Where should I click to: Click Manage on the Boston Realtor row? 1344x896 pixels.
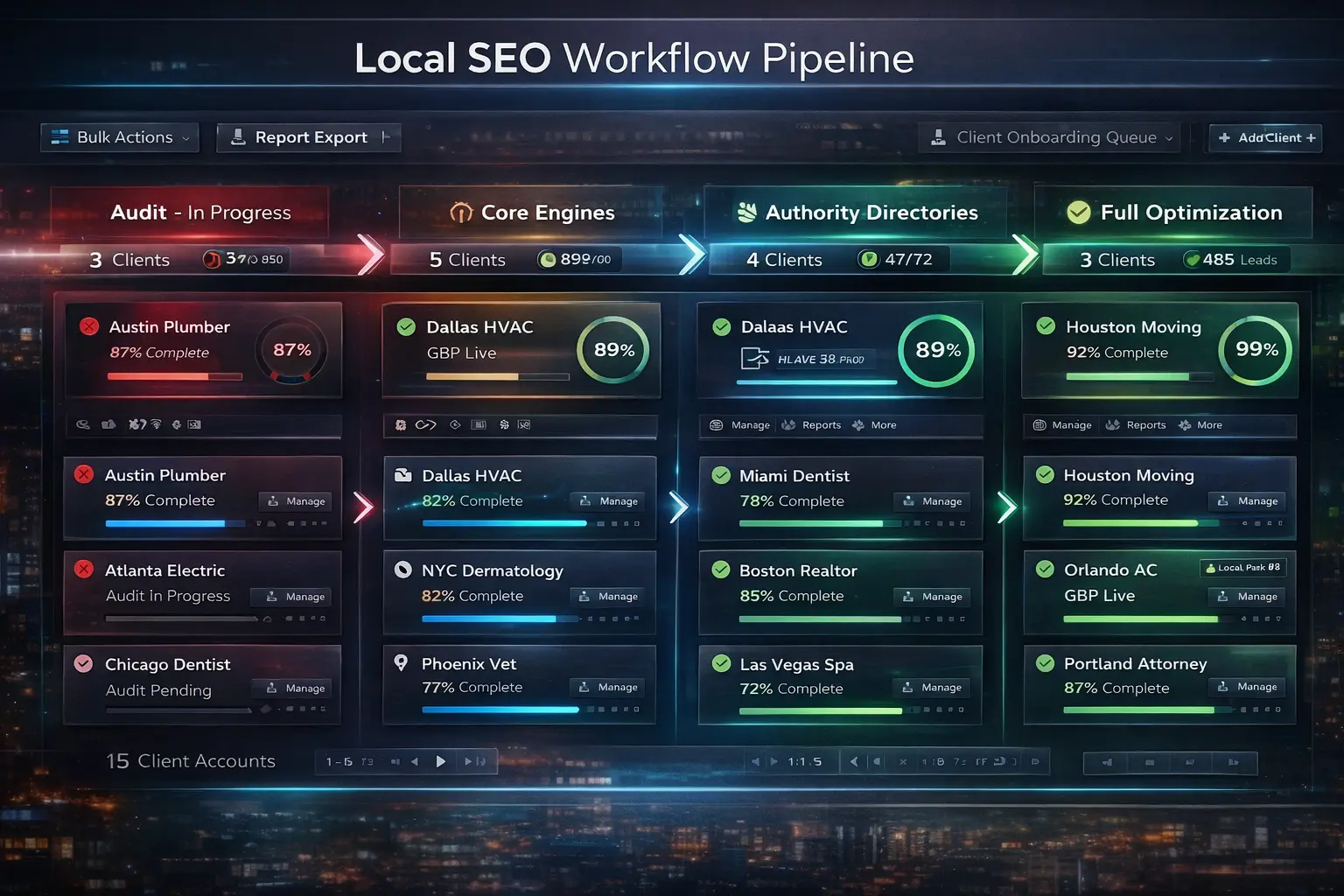(x=932, y=597)
